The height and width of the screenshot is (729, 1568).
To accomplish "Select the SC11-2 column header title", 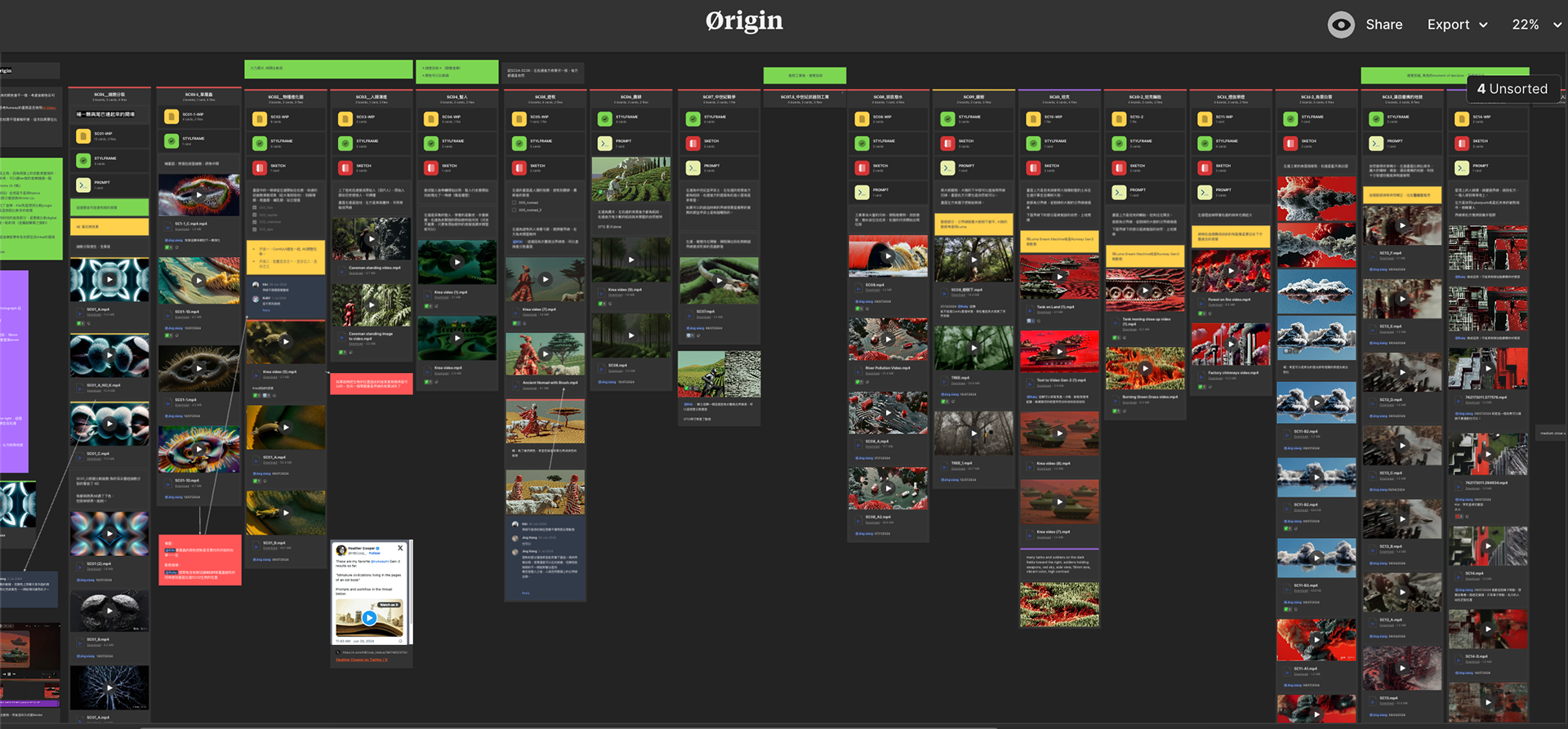I will tap(1316, 97).
